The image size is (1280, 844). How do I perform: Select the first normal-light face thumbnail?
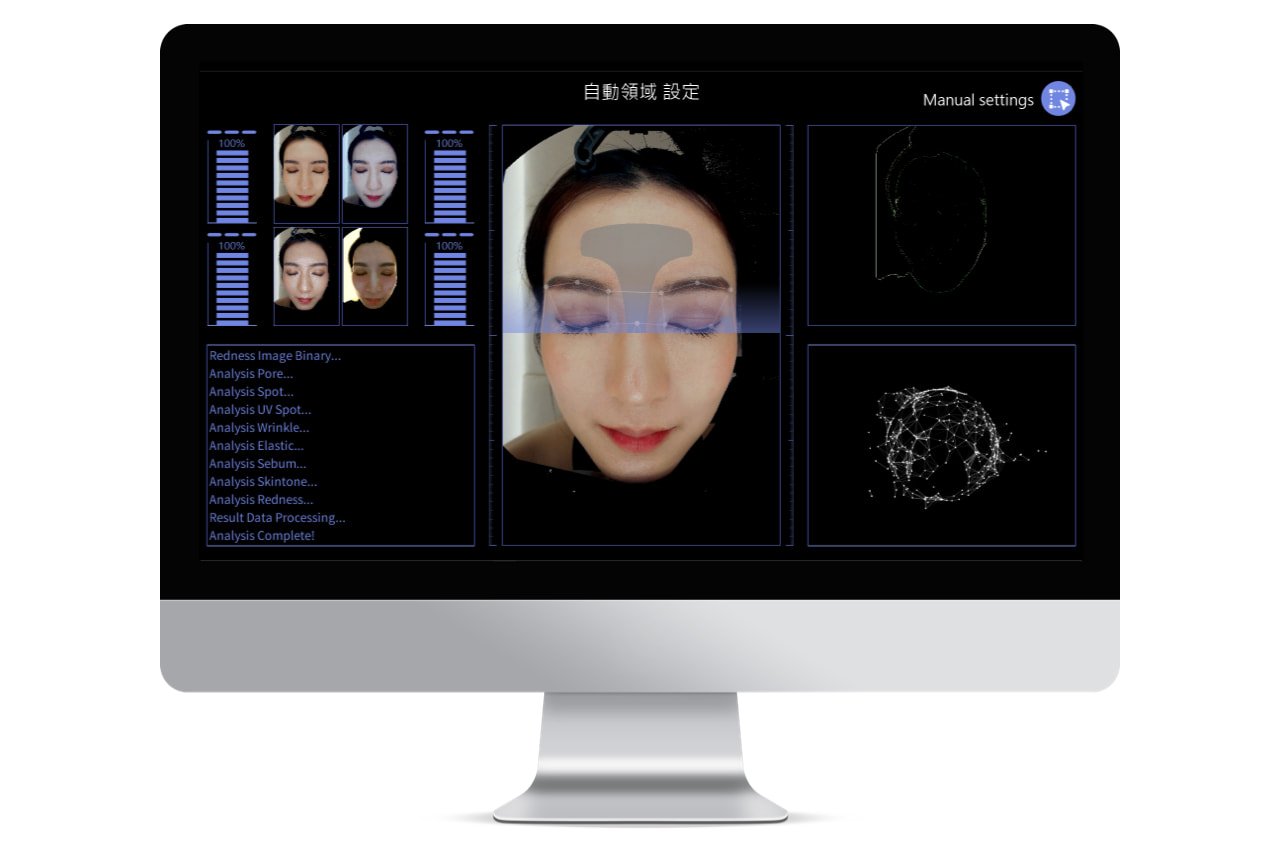(306, 174)
